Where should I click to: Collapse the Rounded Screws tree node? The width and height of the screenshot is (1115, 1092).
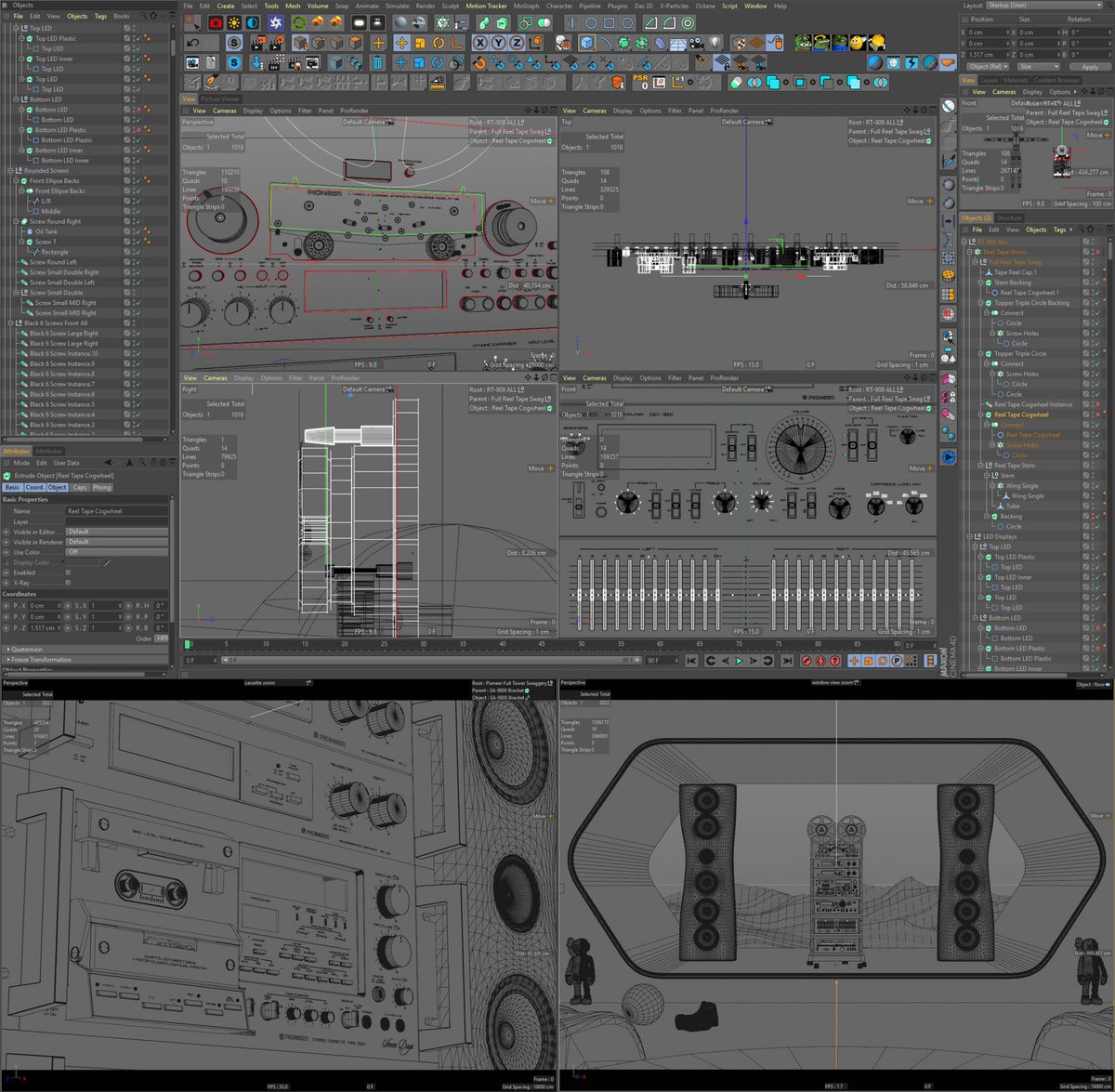11,171
